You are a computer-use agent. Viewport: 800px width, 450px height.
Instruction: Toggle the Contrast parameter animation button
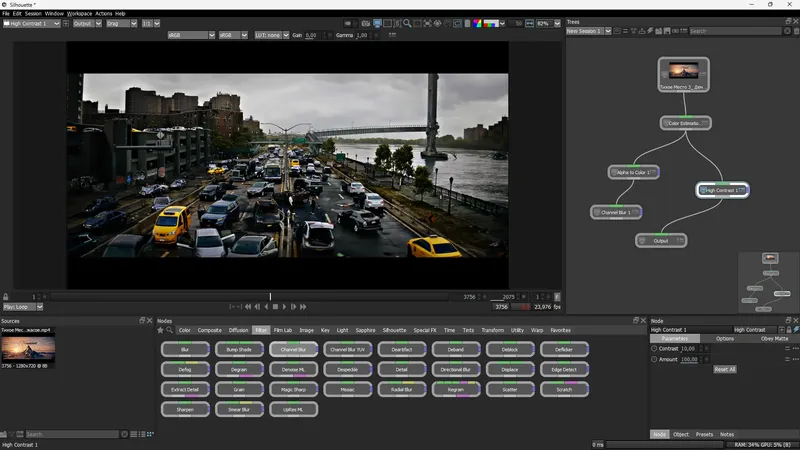click(x=655, y=349)
